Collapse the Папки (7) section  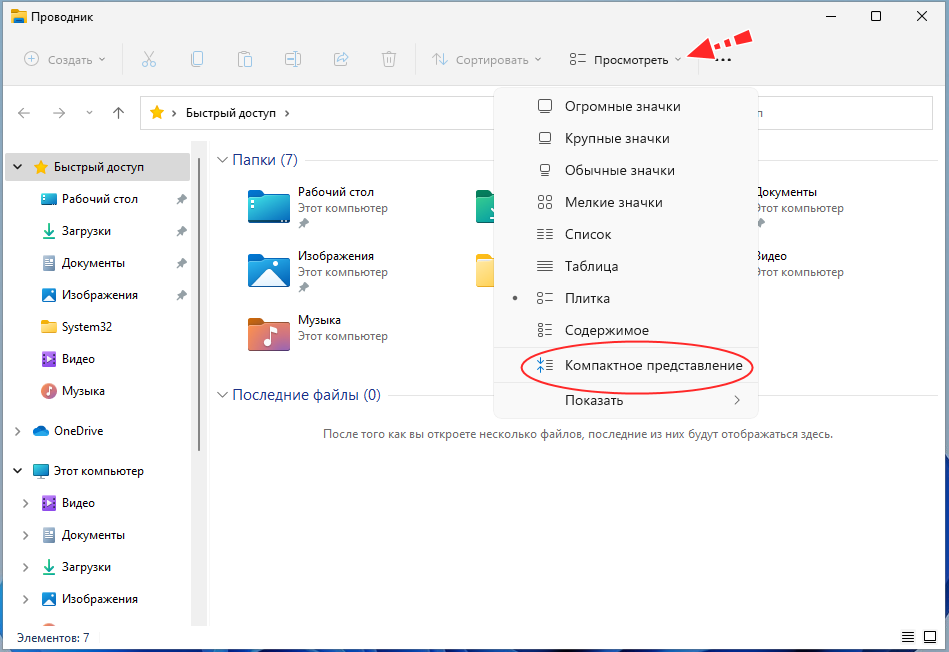click(x=223, y=160)
